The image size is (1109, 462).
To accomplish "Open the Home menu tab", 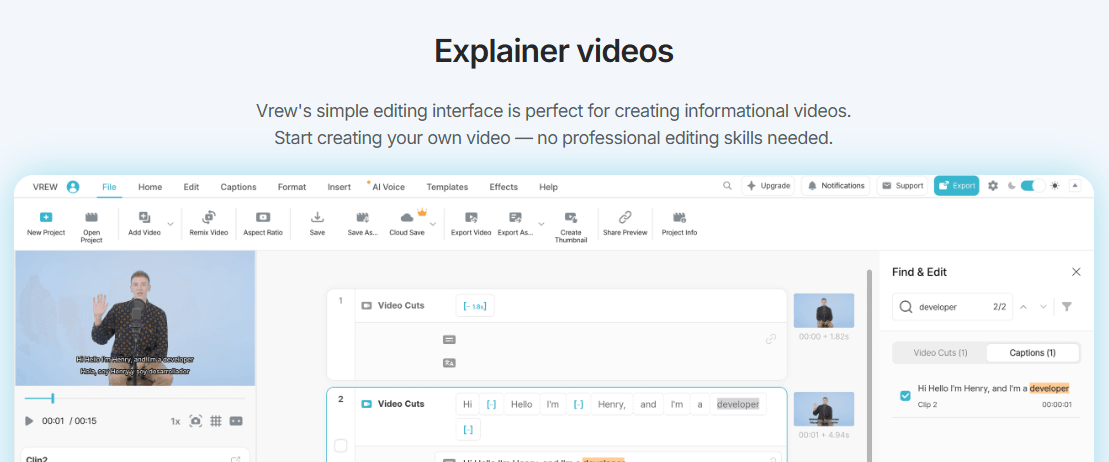I will tap(150, 187).
